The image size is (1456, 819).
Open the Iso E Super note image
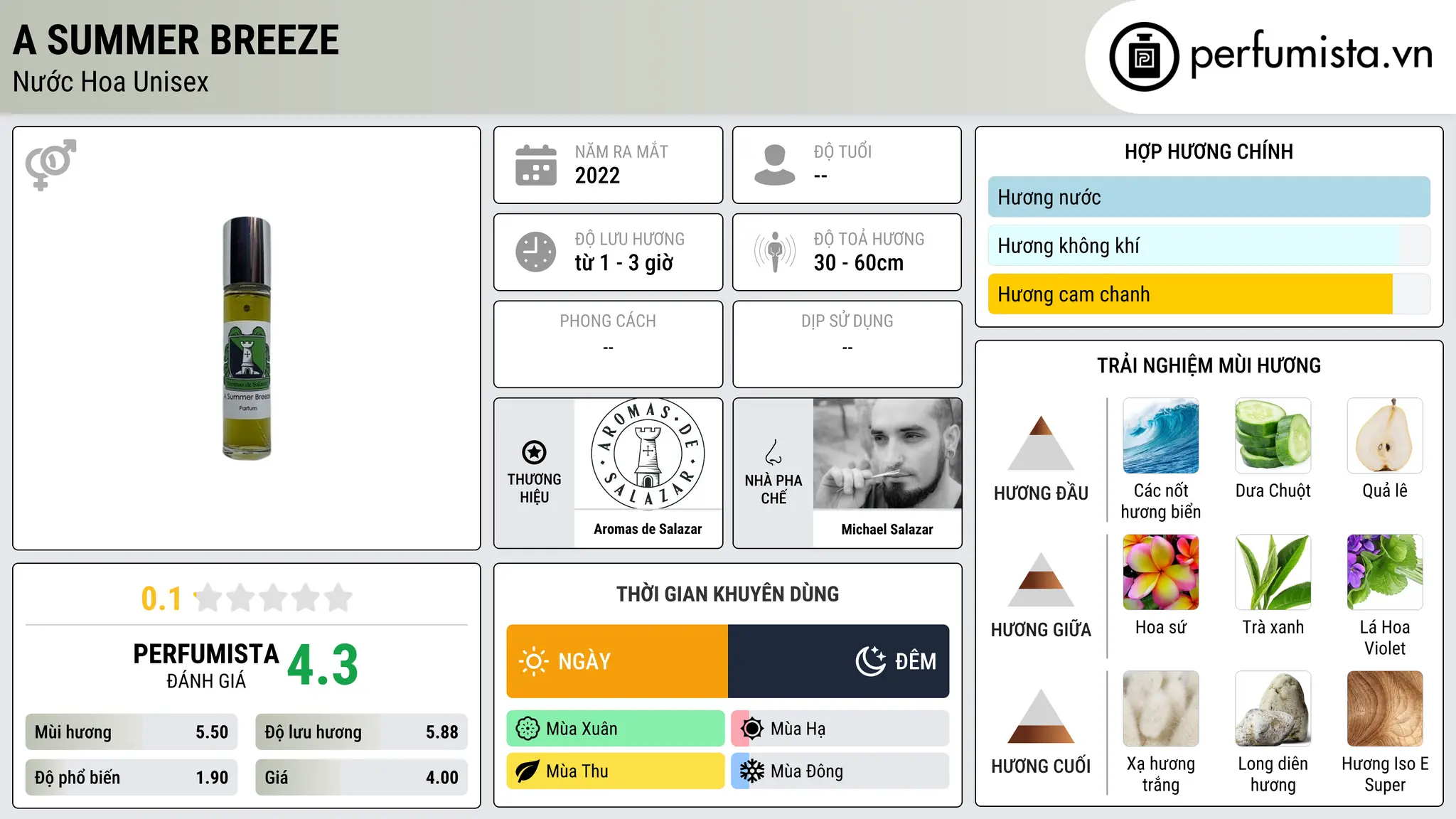(1385, 709)
